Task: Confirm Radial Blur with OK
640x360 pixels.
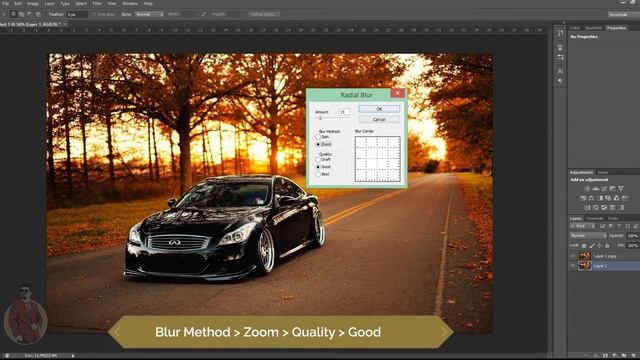Action: 379,109
